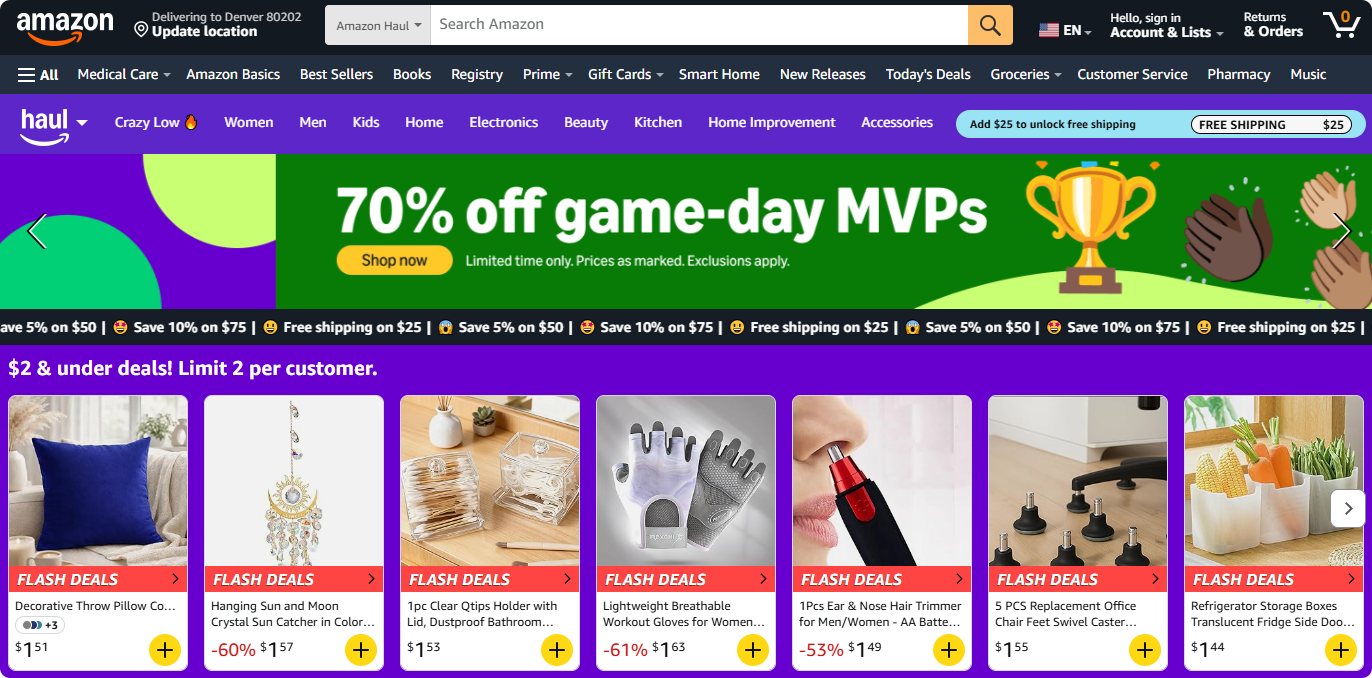Screen dimensions: 1372x678
Task: Select the Electronics category tab
Action: coord(504,123)
